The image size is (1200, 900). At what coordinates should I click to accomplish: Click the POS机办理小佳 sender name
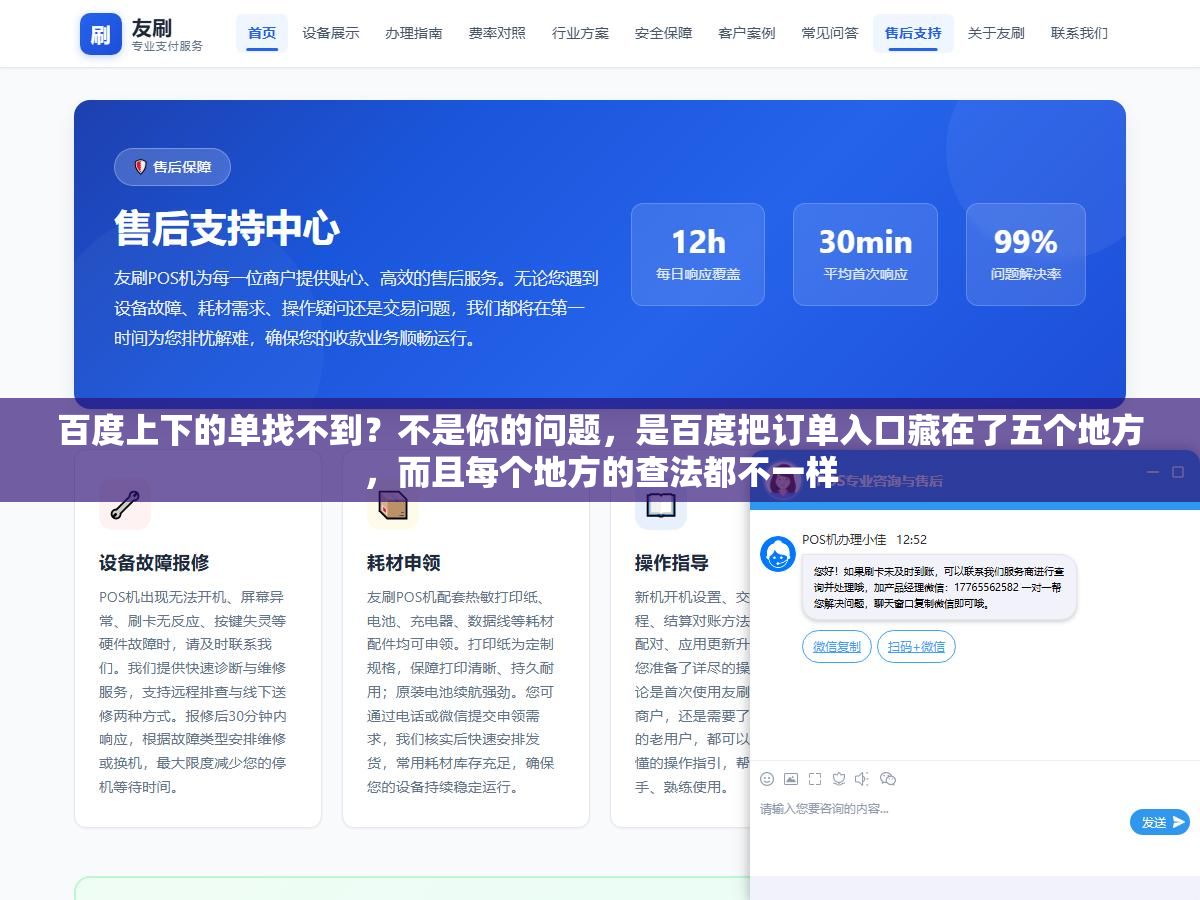[x=844, y=539]
